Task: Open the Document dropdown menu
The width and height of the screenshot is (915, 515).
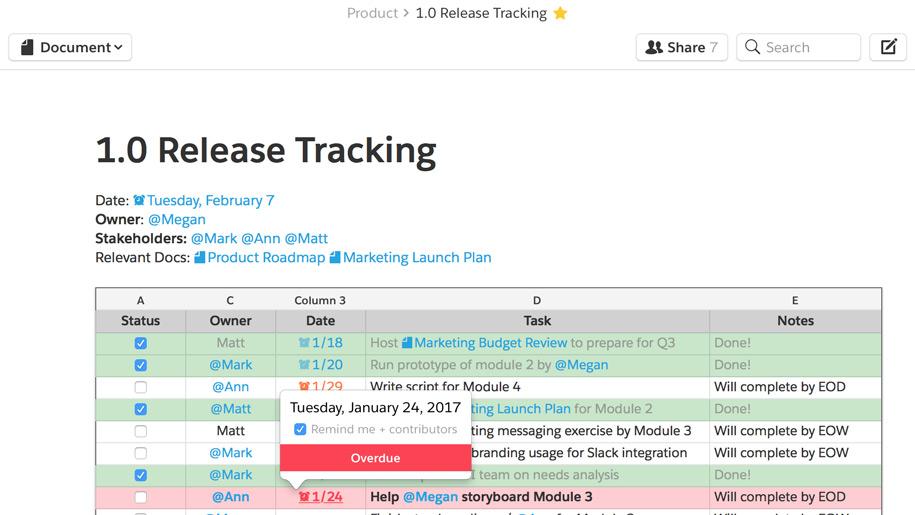Action: click(70, 47)
